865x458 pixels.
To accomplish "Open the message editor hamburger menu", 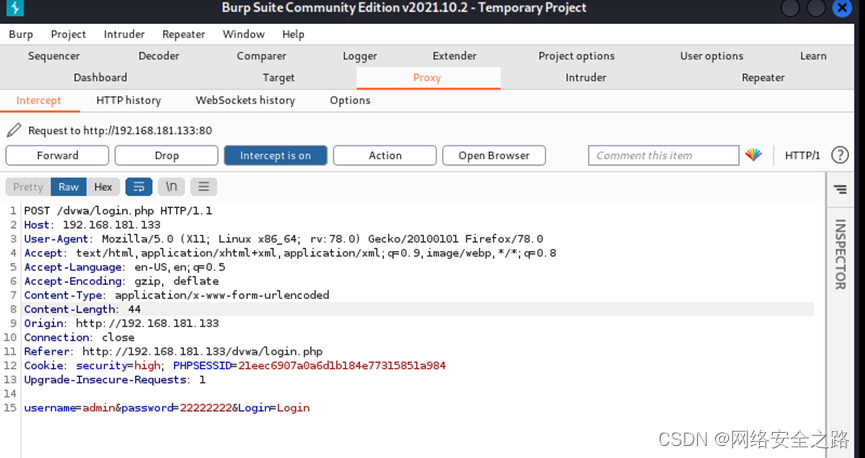I will [204, 187].
